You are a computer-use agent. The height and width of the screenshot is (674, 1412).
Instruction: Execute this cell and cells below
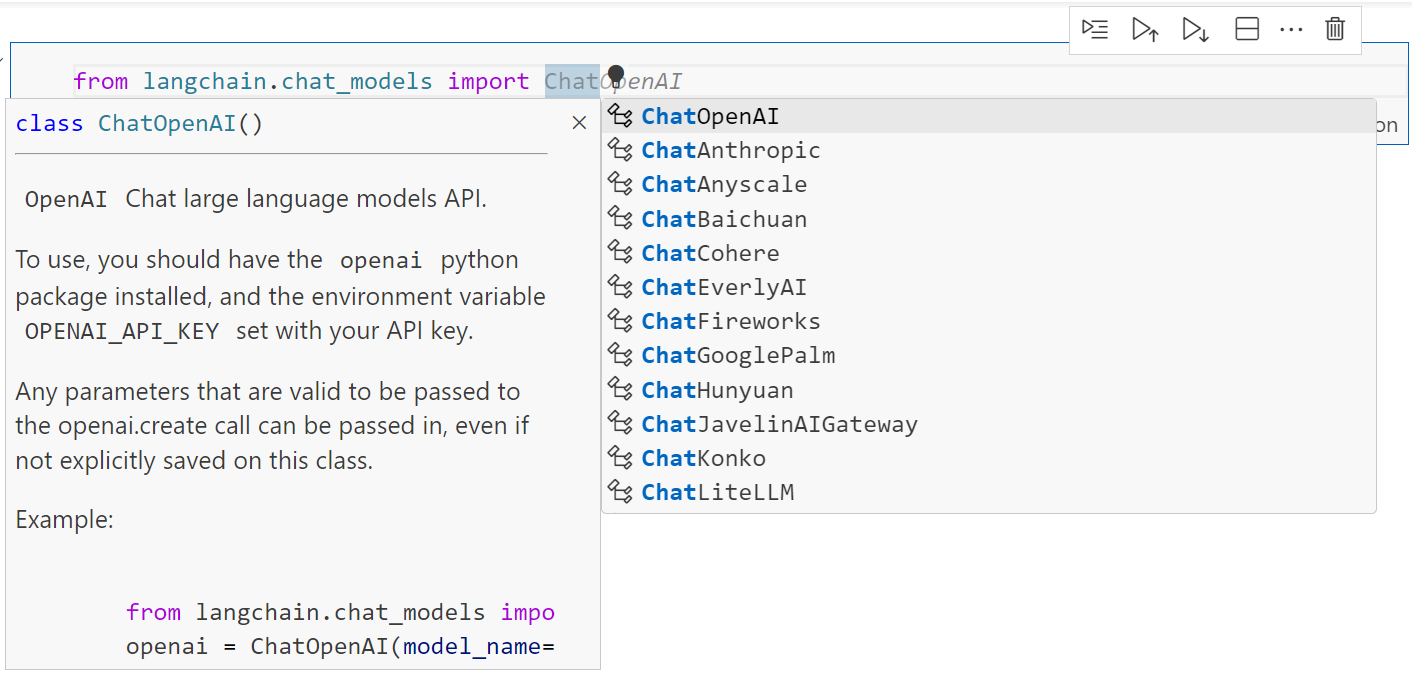(1195, 30)
